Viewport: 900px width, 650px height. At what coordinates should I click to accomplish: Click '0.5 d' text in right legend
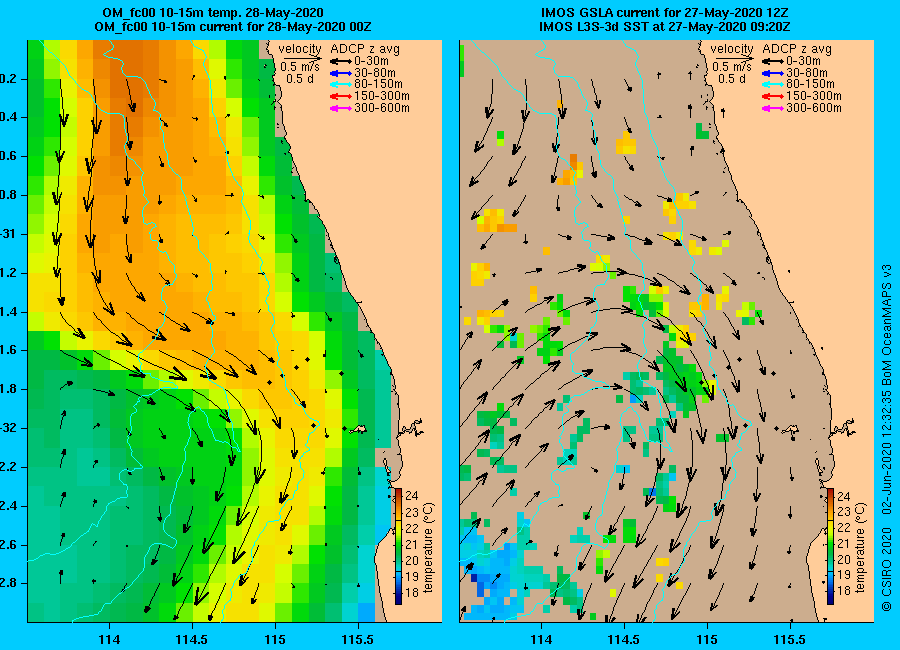(732, 79)
